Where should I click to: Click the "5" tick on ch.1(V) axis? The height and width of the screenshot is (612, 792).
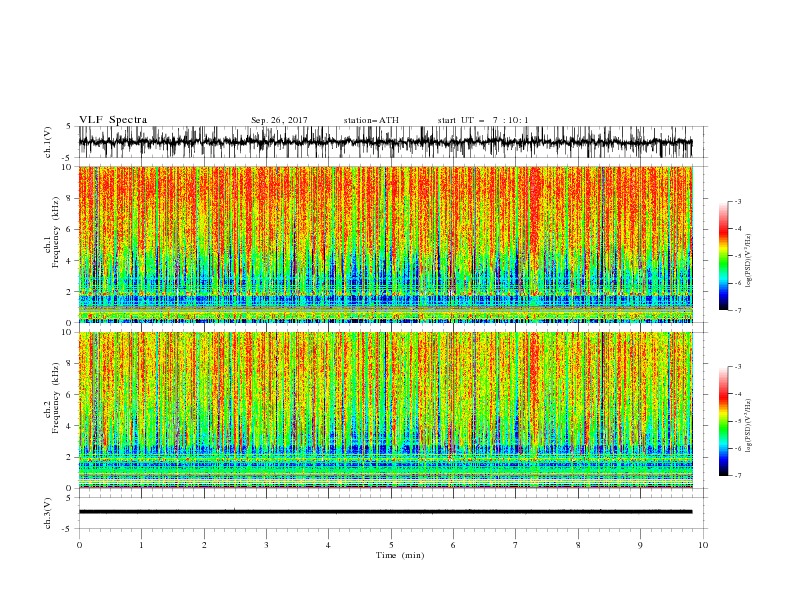(x=69, y=127)
